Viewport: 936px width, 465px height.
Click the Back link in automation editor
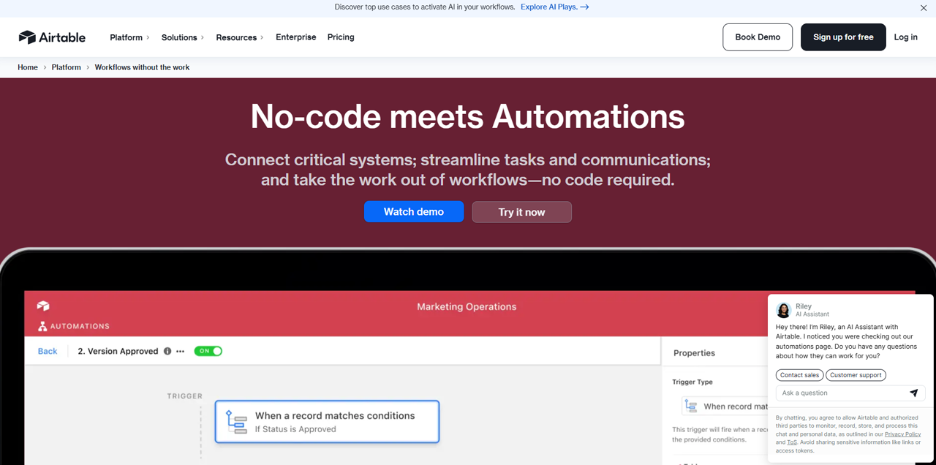(47, 351)
